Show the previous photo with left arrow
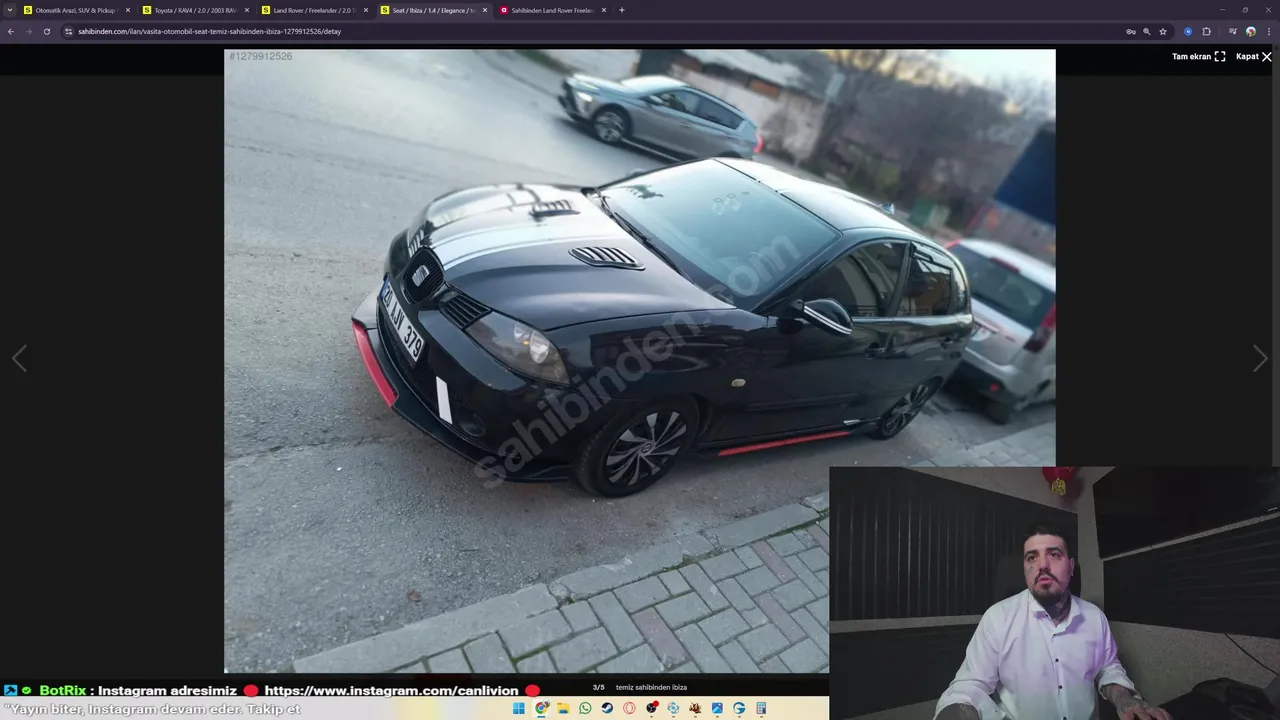 19,359
